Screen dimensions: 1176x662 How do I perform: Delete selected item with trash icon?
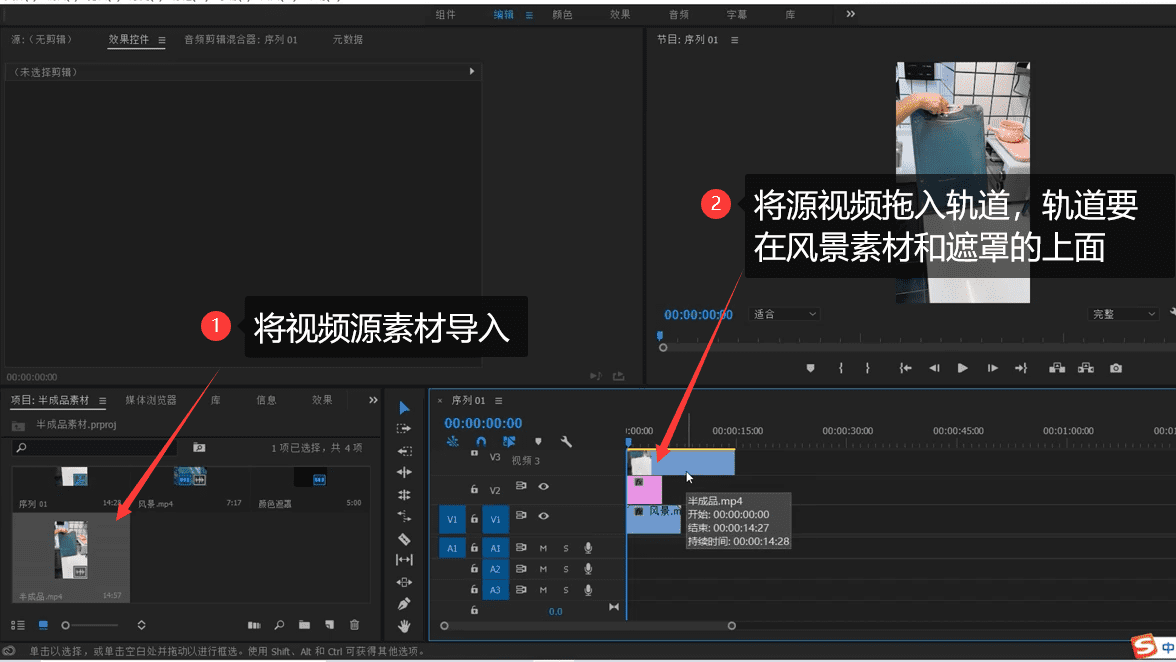click(x=355, y=625)
